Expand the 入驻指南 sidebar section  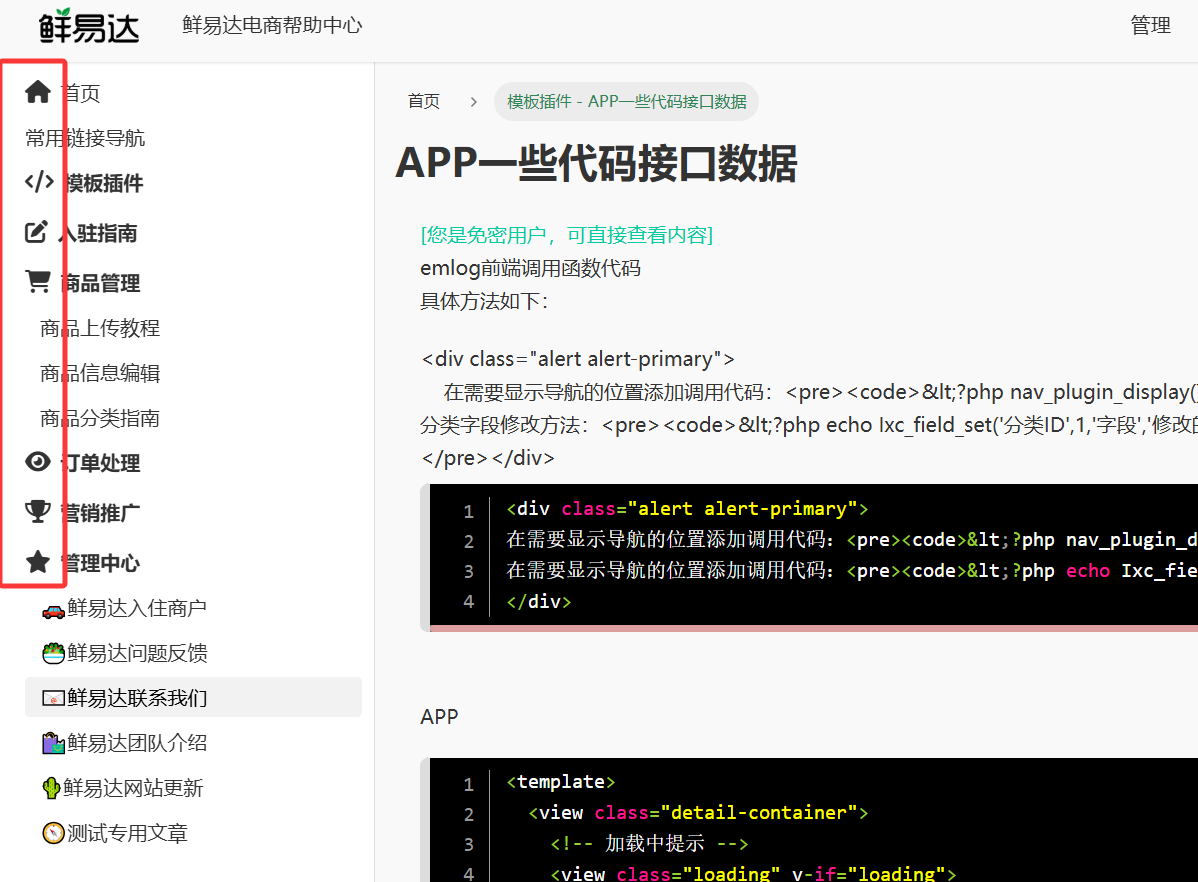tap(99, 233)
